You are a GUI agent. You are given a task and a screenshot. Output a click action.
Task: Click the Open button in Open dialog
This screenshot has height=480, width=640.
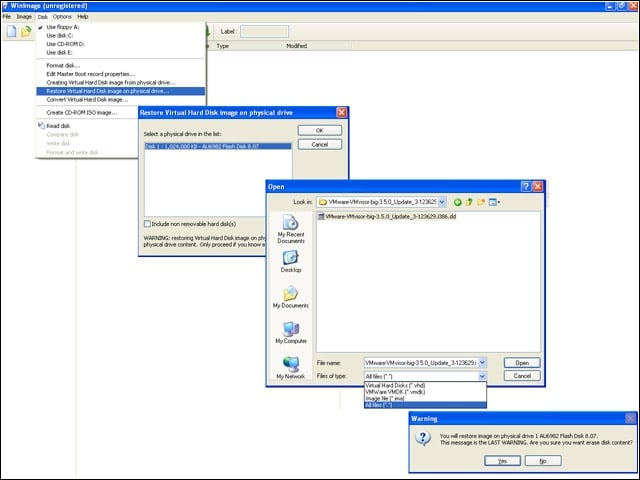[x=522, y=362]
